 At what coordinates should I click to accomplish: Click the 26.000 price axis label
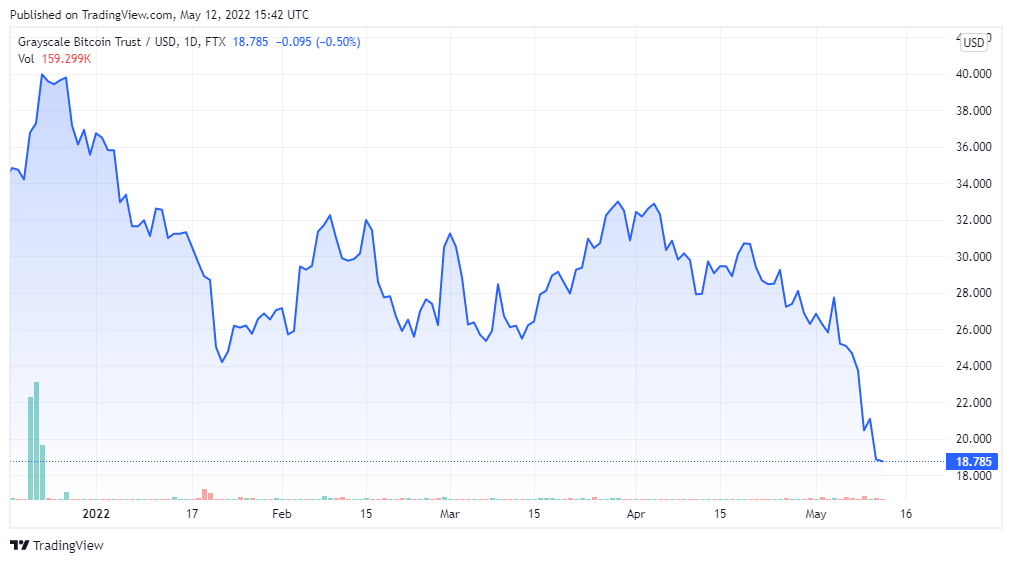coord(973,329)
